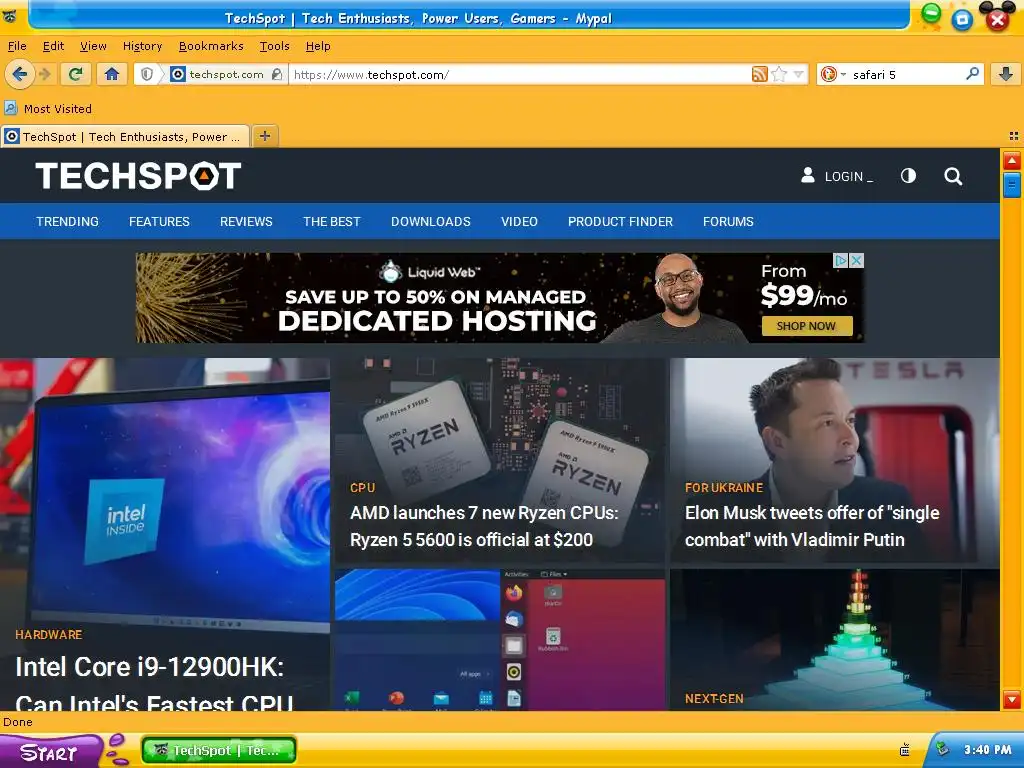Click the scrollbar down arrow
The height and width of the screenshot is (768, 1024).
[1012, 700]
